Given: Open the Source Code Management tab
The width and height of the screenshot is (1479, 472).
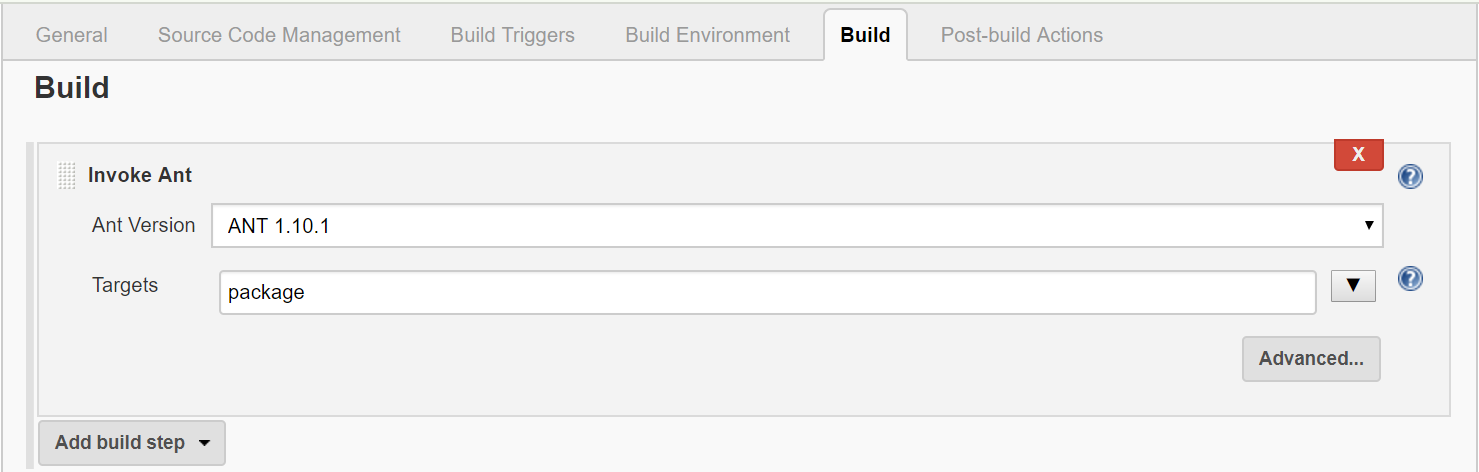Looking at the screenshot, I should tap(279, 35).
